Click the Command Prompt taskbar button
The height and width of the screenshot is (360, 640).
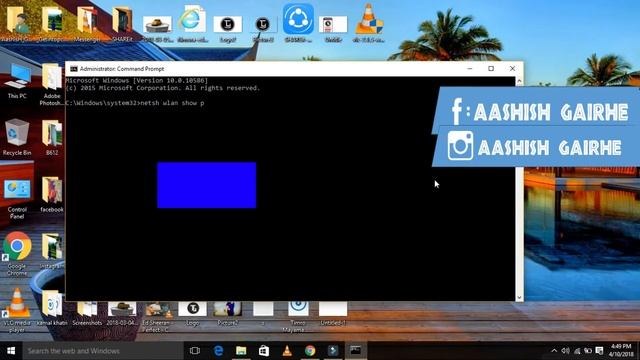click(356, 351)
